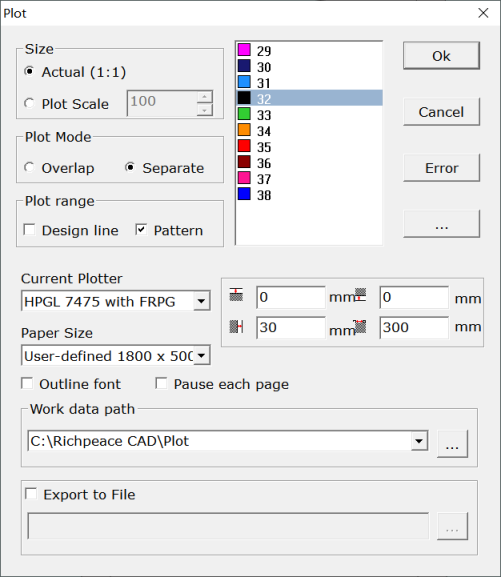The height and width of the screenshot is (577, 501).
Task: Tick the Export to File checkbox
Action: (31, 493)
